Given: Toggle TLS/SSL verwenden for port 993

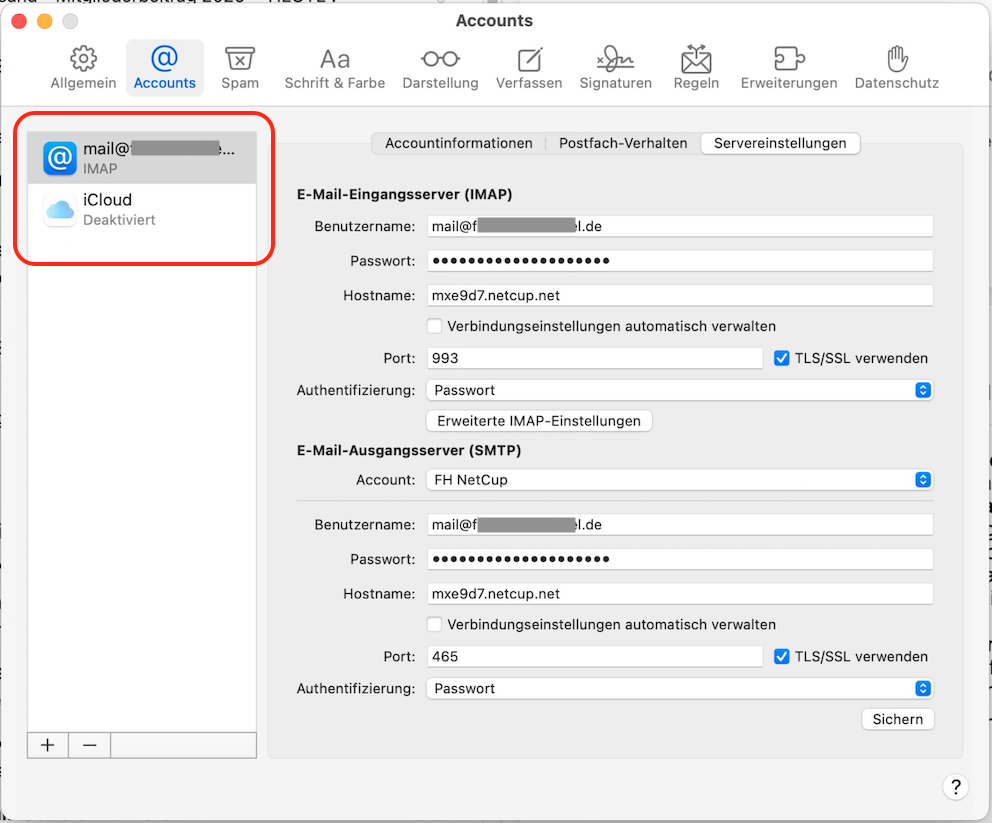Looking at the screenshot, I should click(782, 358).
